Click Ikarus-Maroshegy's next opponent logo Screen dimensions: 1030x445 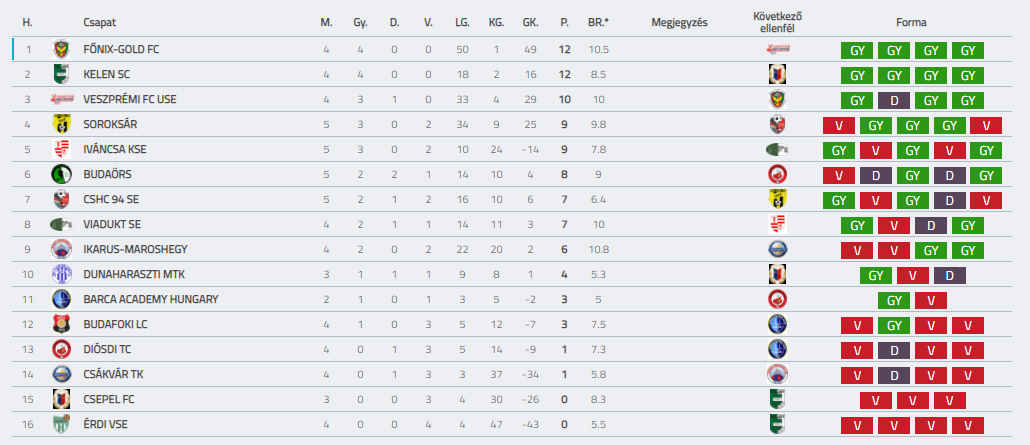coord(778,249)
